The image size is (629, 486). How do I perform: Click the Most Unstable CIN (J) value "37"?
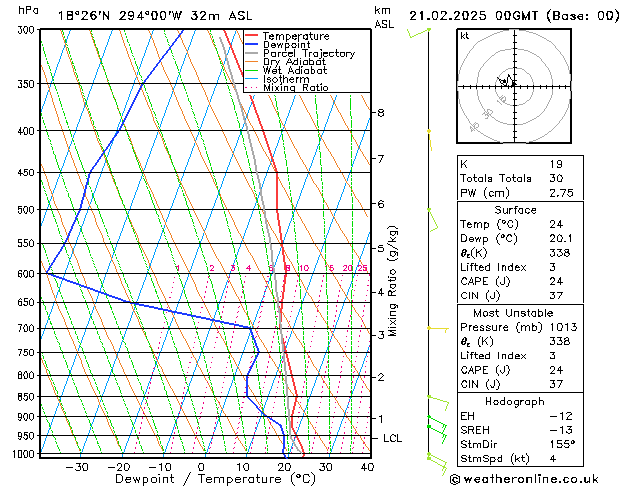pyautogui.click(x=556, y=385)
